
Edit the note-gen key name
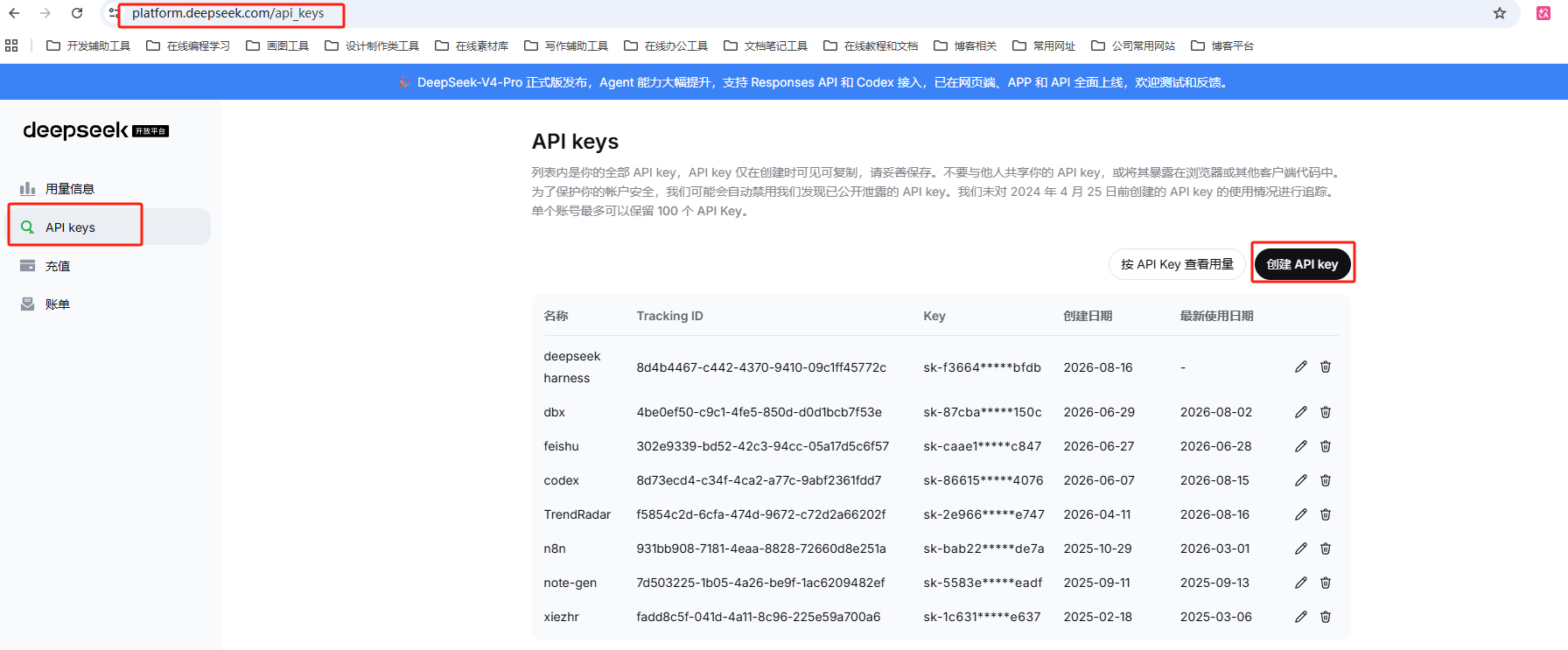click(1301, 583)
